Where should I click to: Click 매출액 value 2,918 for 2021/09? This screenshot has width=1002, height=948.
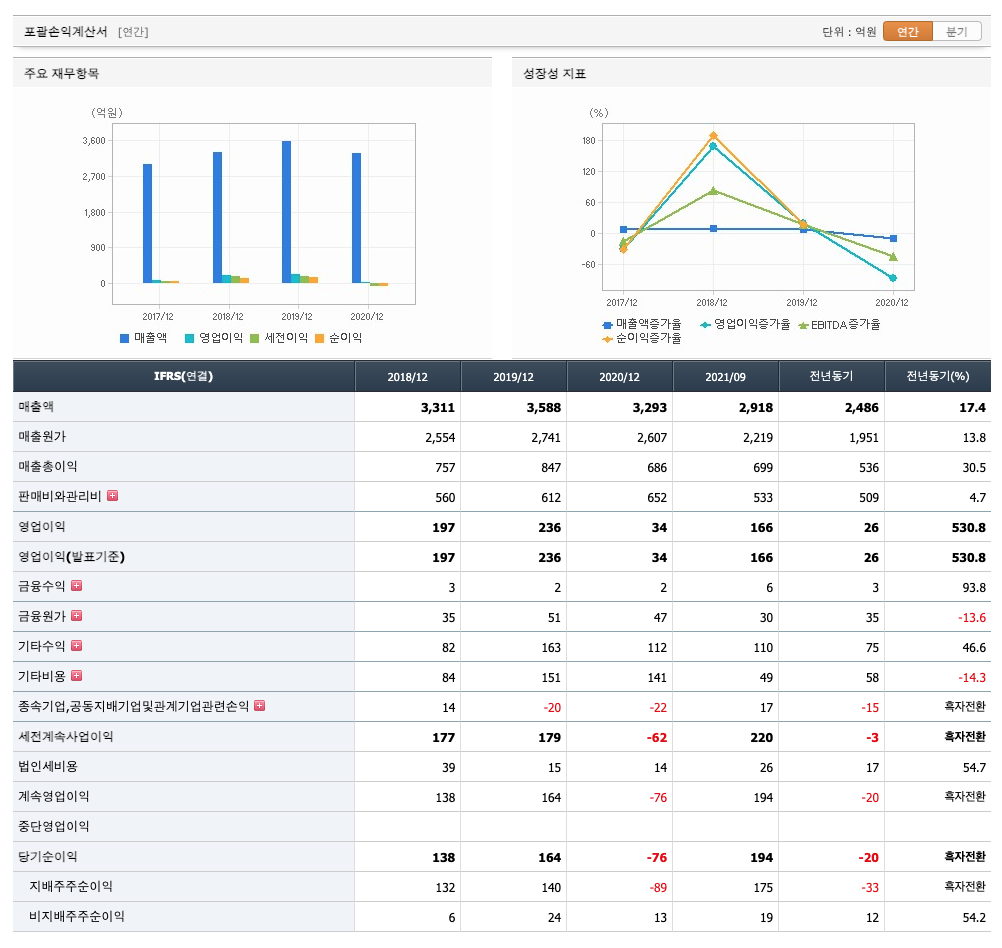(756, 408)
